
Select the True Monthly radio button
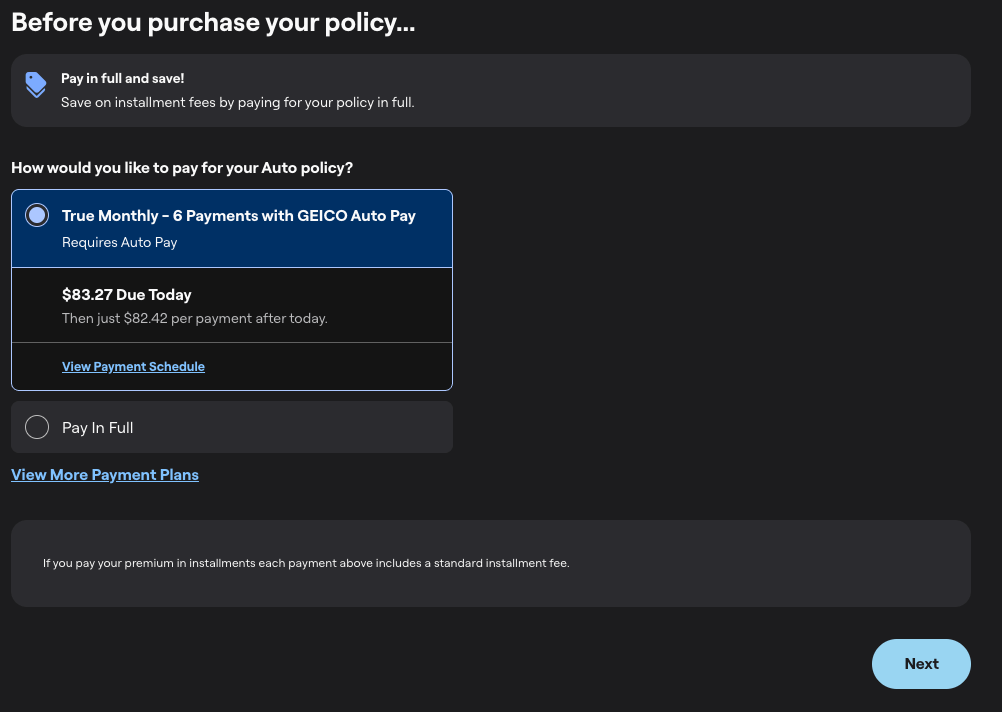(37, 215)
